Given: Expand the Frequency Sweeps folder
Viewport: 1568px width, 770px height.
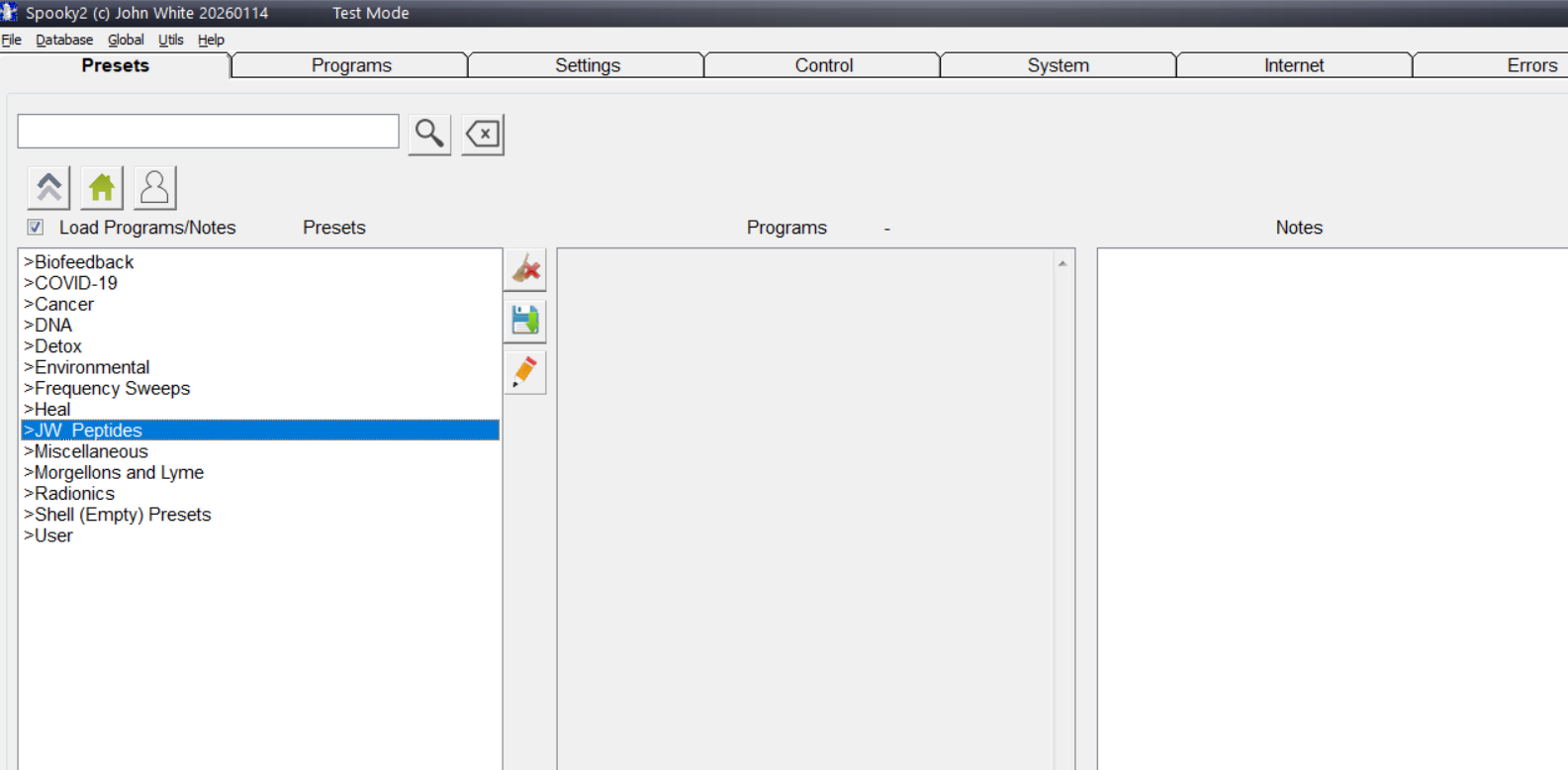Looking at the screenshot, I should coord(112,389).
